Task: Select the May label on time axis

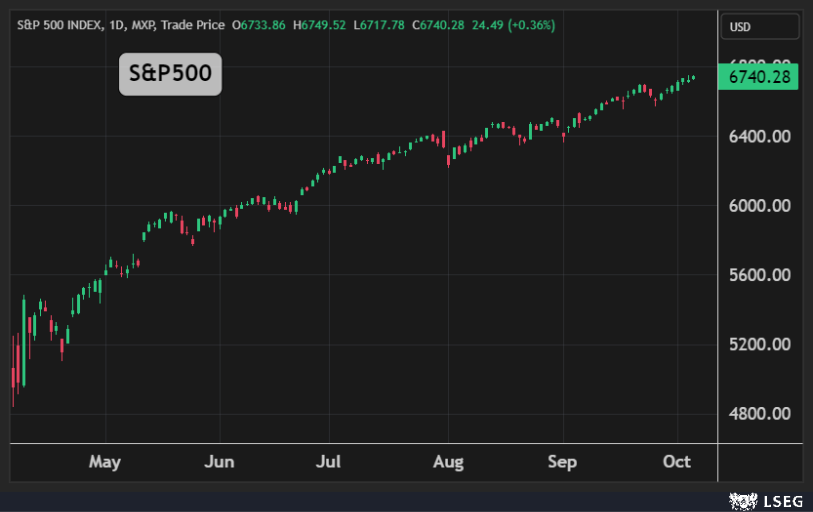Action: tap(105, 462)
